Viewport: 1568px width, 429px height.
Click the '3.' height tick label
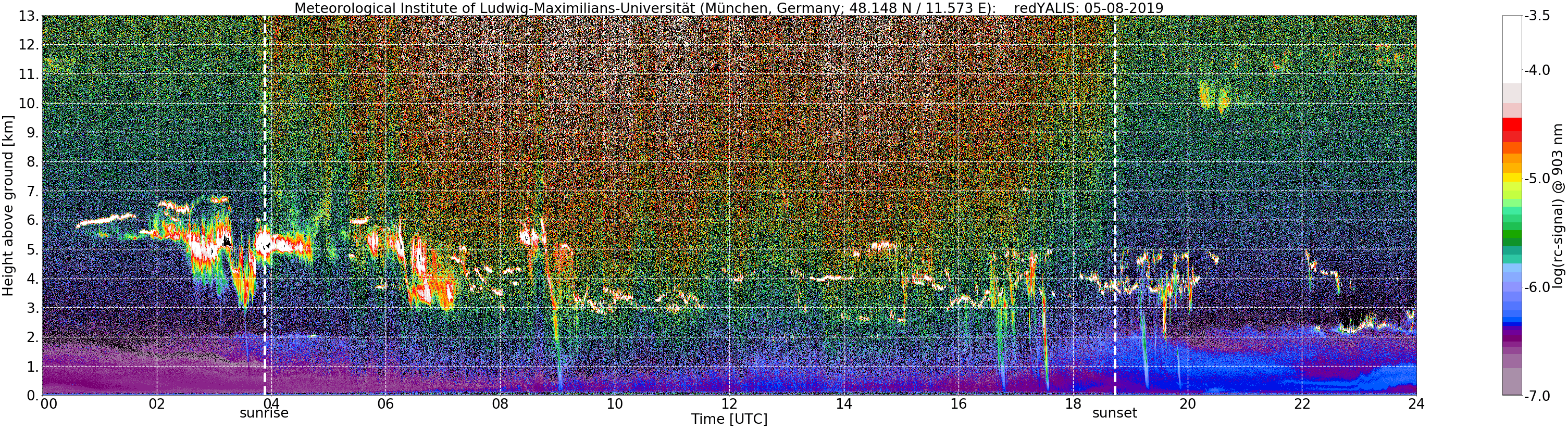[33, 308]
